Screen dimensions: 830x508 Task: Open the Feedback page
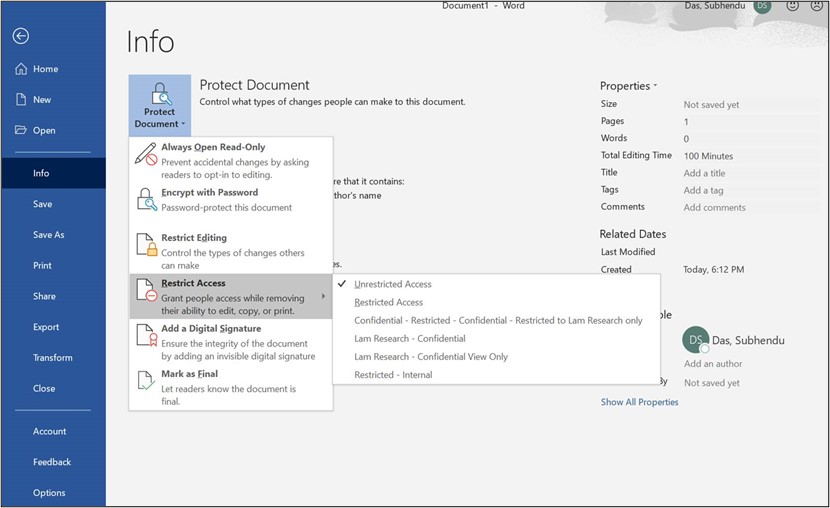(53, 462)
